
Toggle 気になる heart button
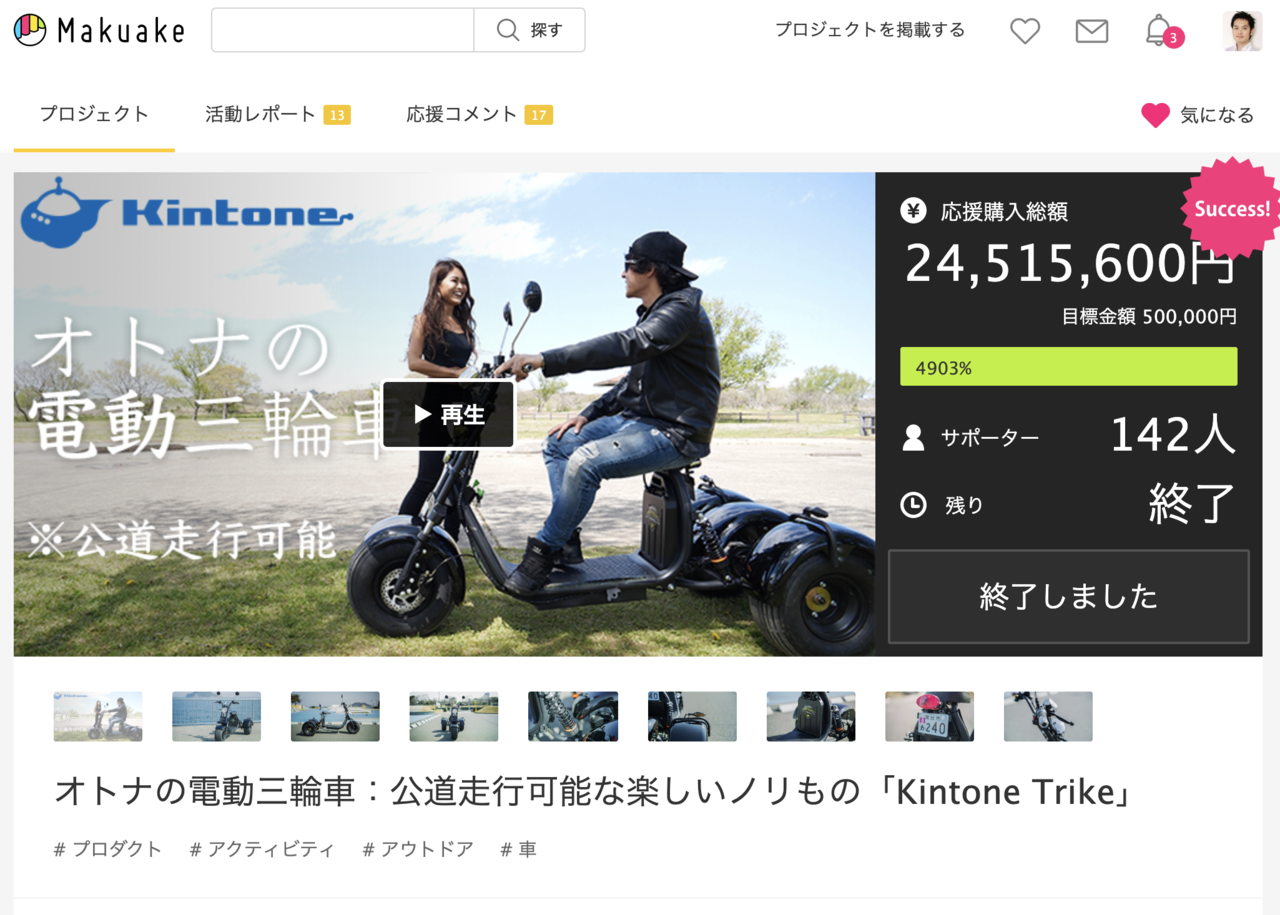1197,115
